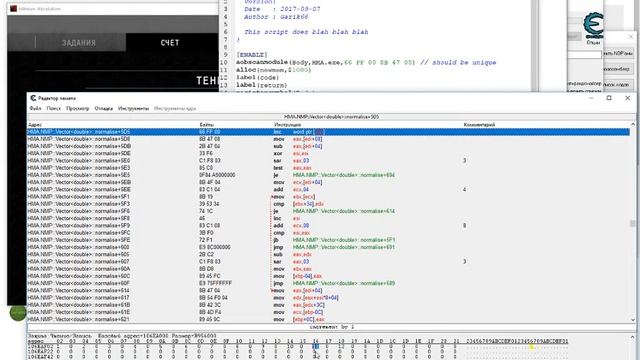Click script line 'label(return)'
The height and width of the screenshot is (360, 640).
pos(261,85)
